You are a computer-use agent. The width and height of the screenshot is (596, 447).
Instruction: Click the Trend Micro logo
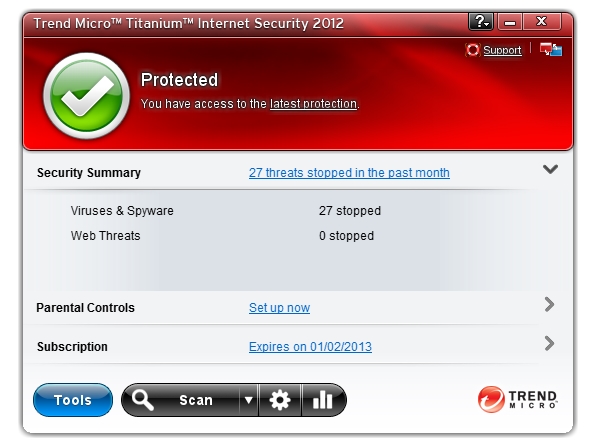(x=517, y=399)
